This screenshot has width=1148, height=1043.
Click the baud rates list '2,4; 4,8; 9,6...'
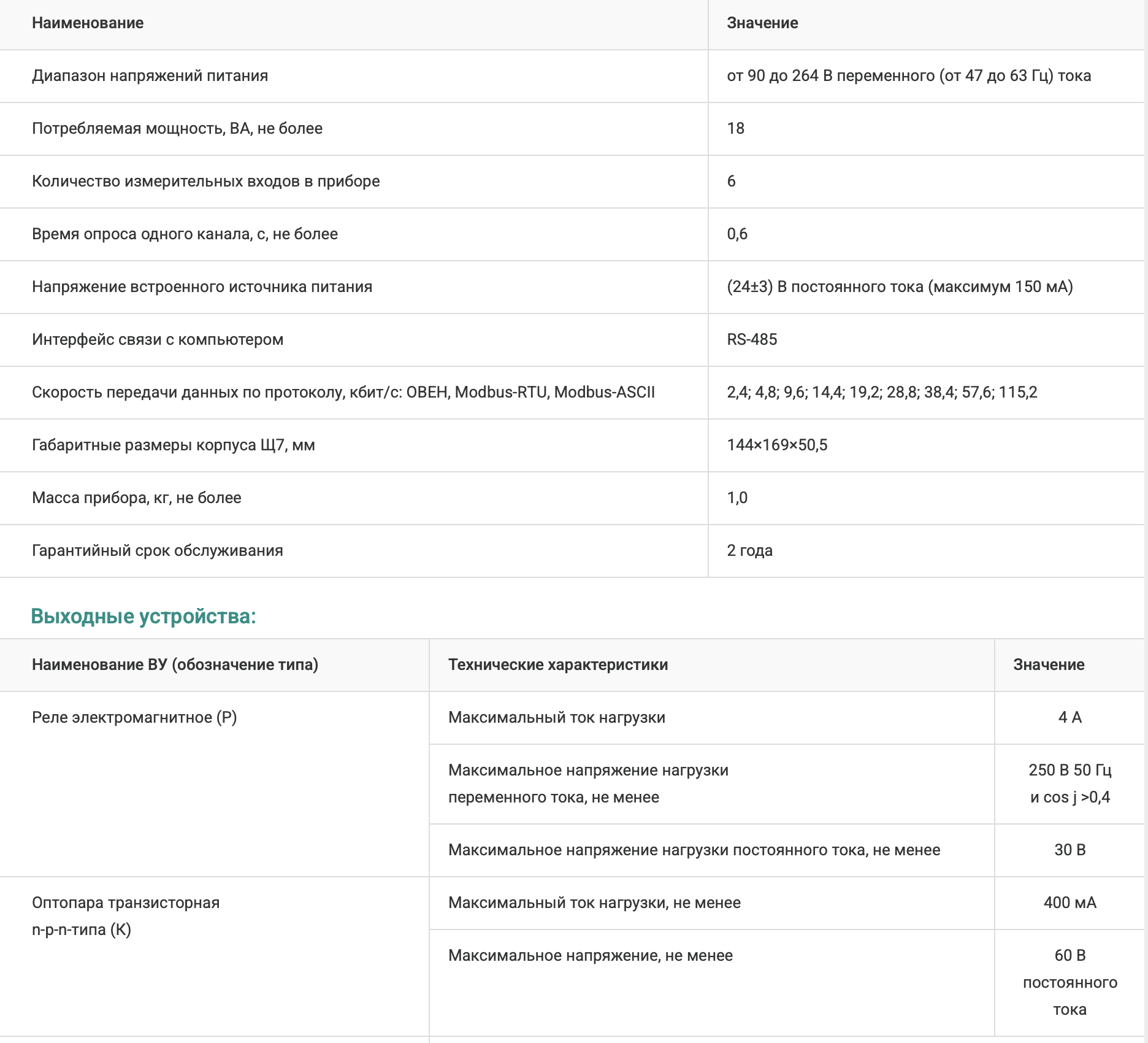pyautogui.click(x=882, y=393)
